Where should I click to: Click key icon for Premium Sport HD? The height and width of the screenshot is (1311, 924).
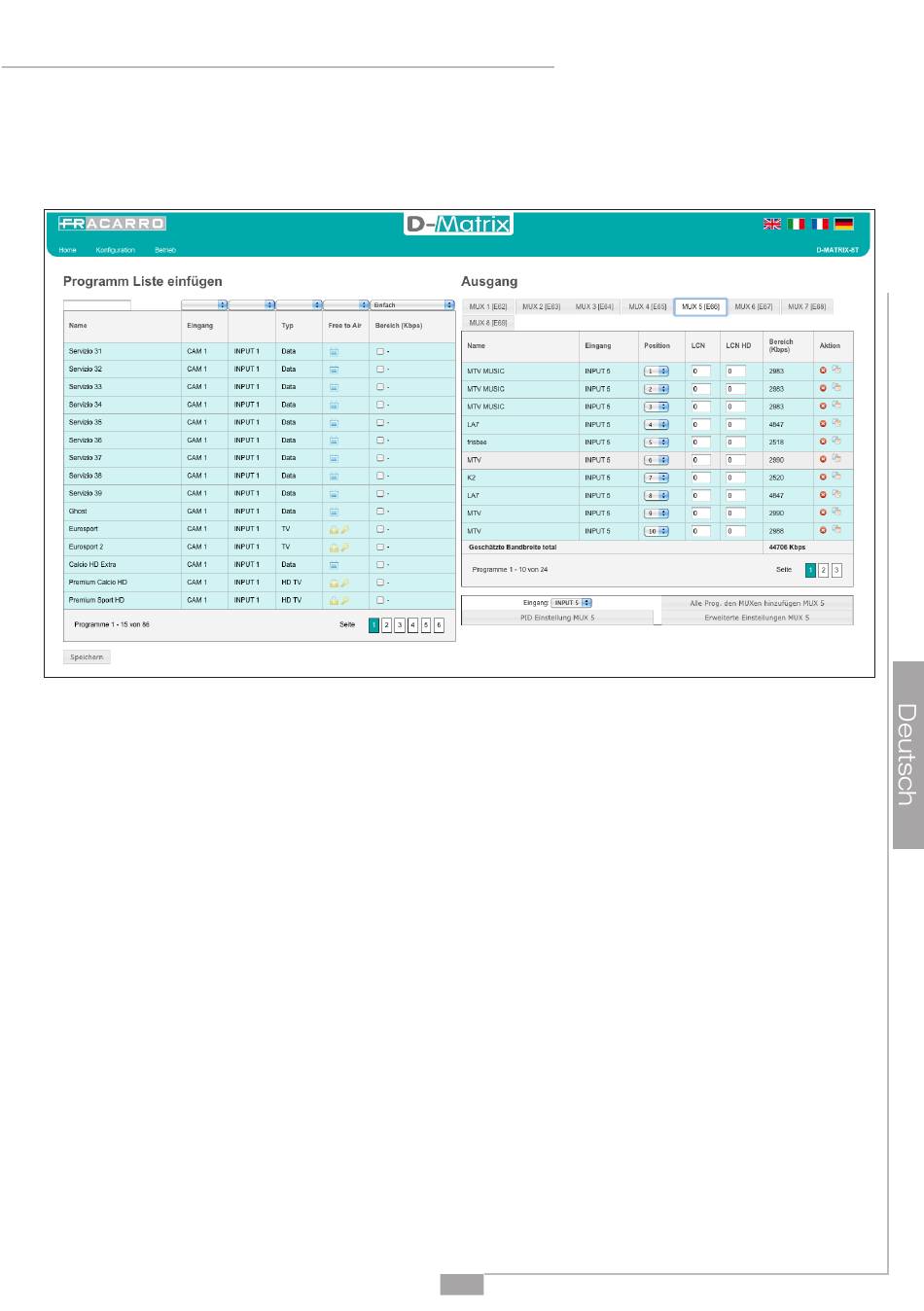click(344, 600)
